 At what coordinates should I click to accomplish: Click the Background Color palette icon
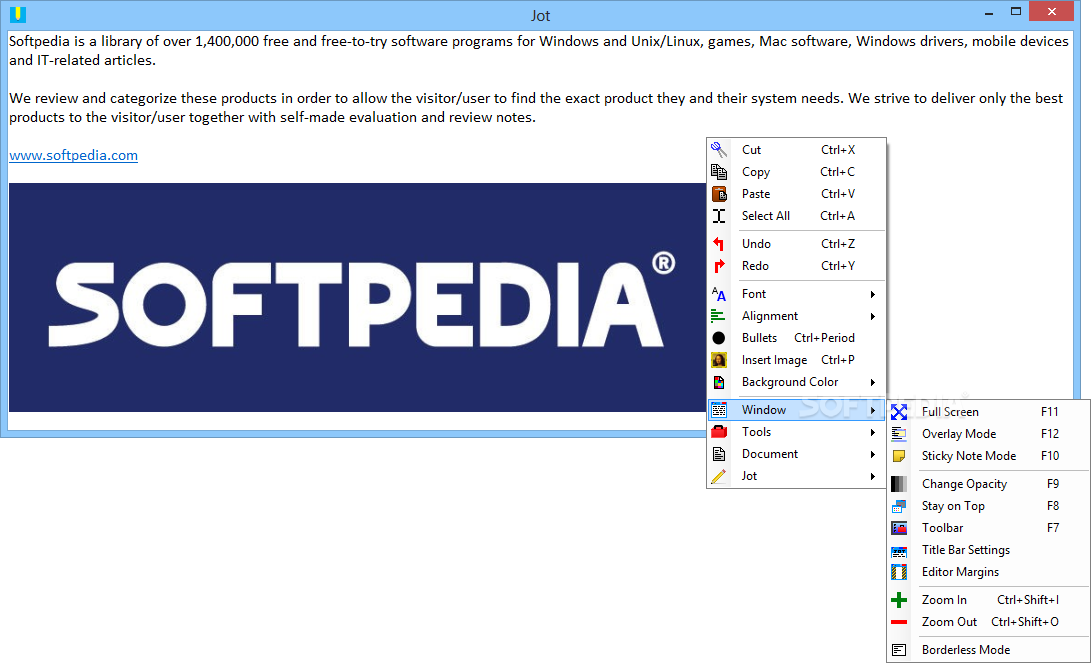(719, 382)
